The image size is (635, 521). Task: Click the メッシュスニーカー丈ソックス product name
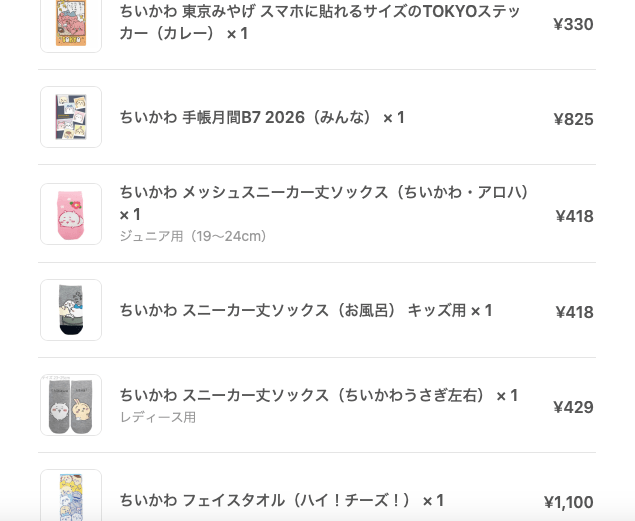click(324, 193)
